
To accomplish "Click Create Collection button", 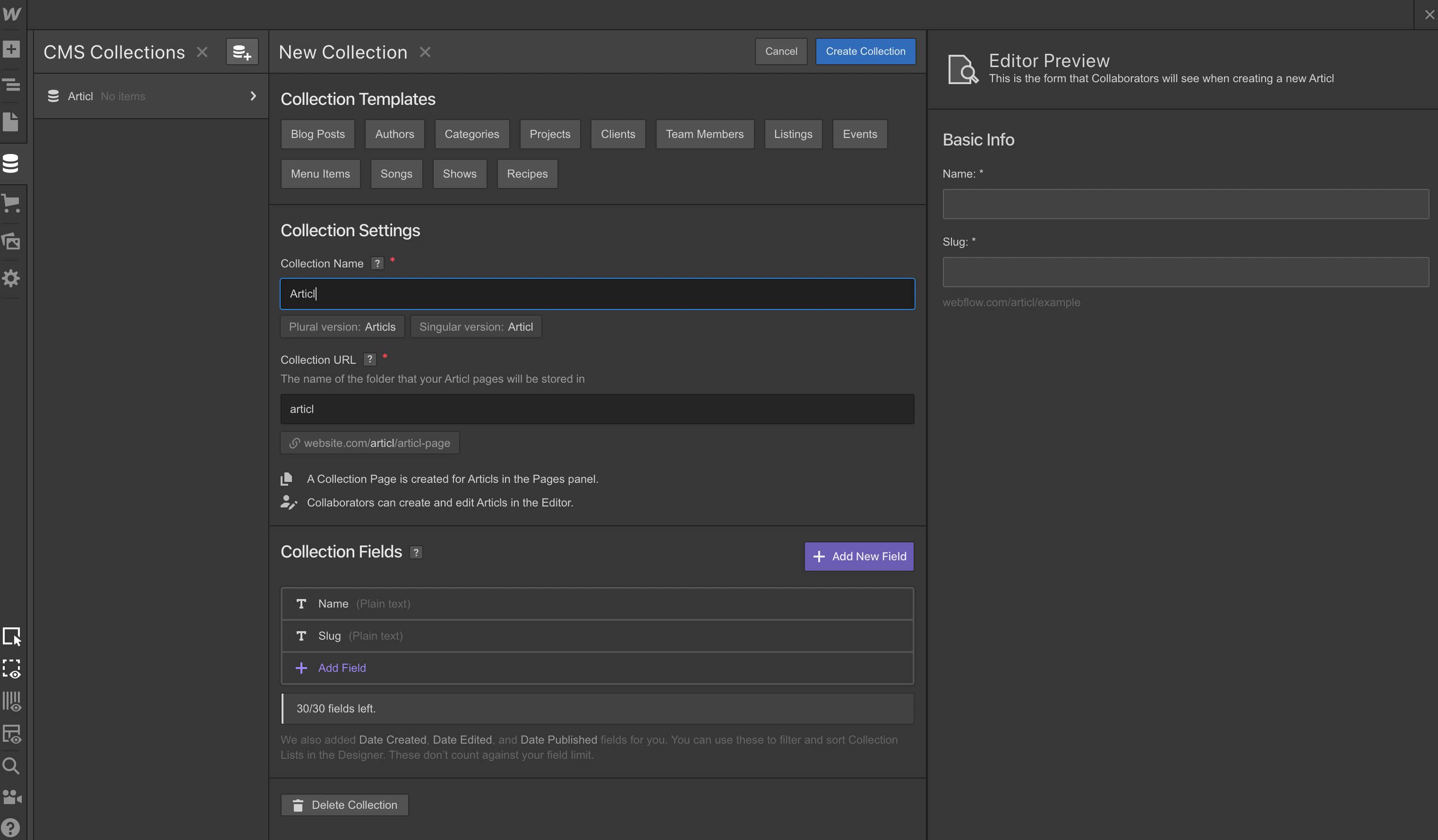I will click(865, 51).
